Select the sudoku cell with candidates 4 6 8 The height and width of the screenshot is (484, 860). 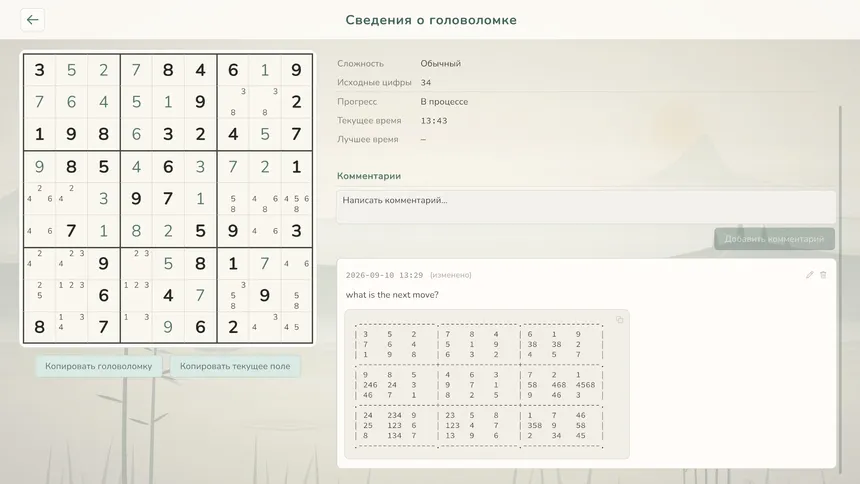click(265, 199)
